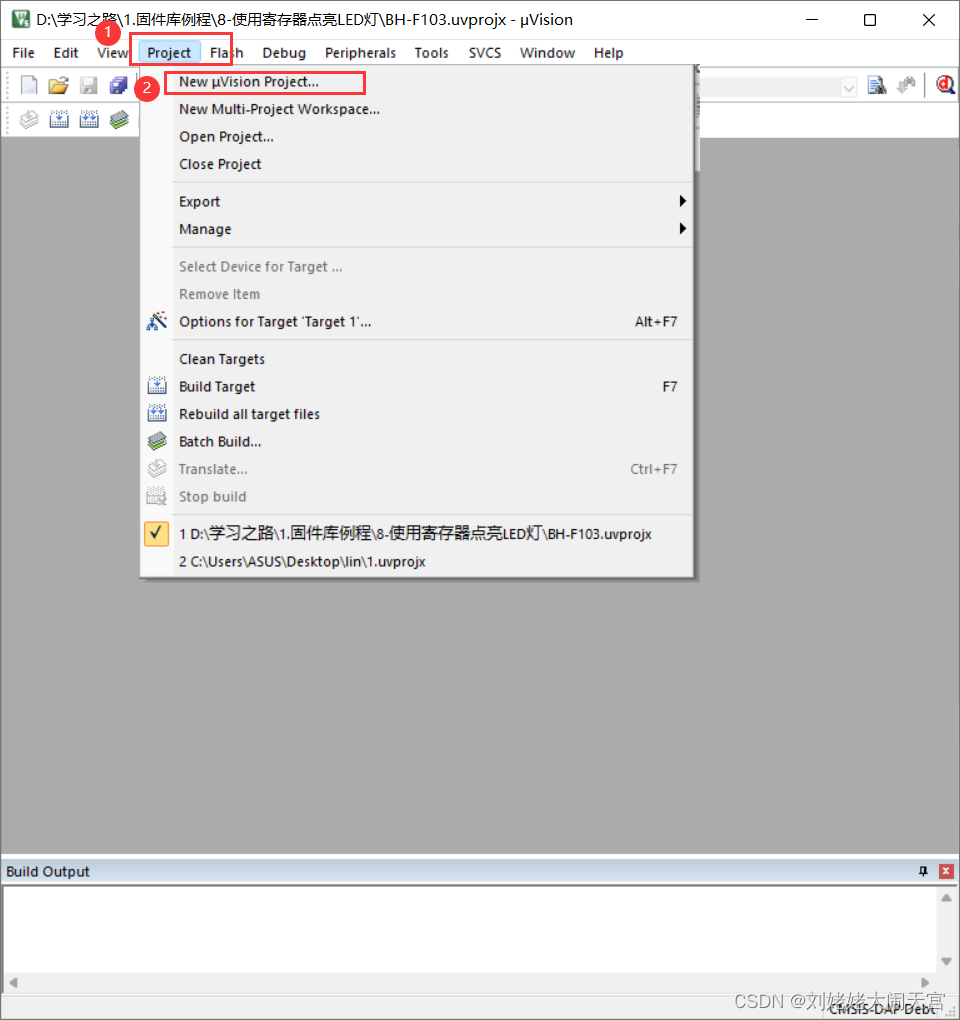
Task: Open the Flash menu
Action: point(226,53)
